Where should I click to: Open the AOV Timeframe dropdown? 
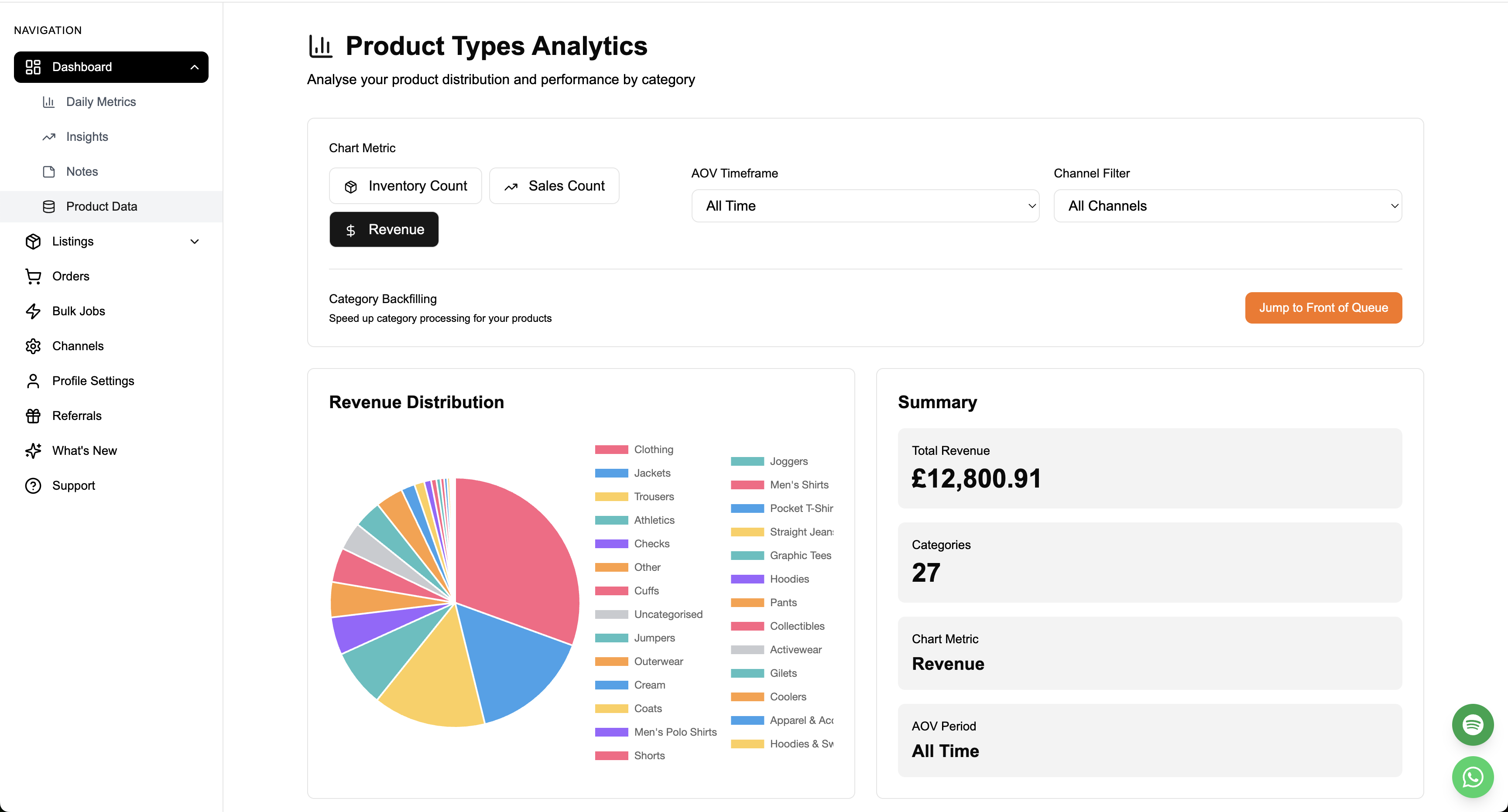pos(865,206)
